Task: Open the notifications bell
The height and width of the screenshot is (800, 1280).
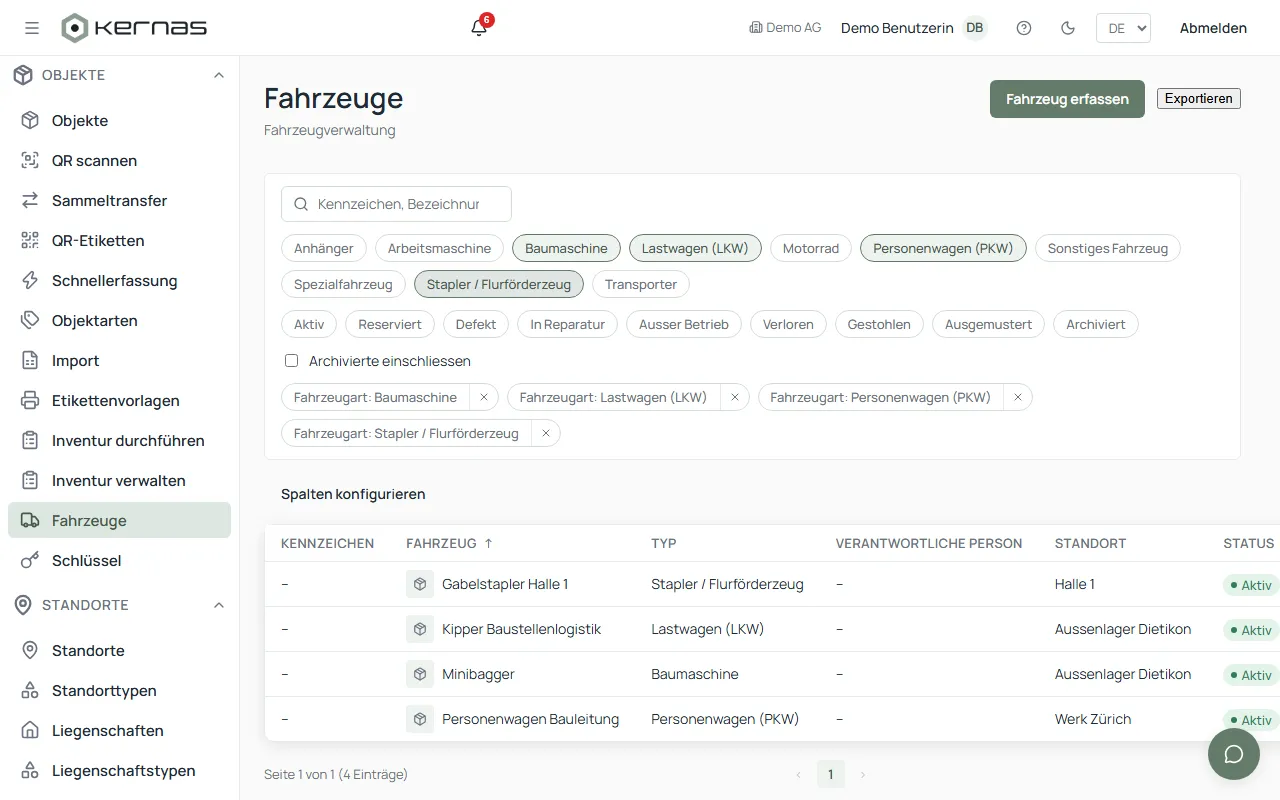Action: tap(479, 28)
